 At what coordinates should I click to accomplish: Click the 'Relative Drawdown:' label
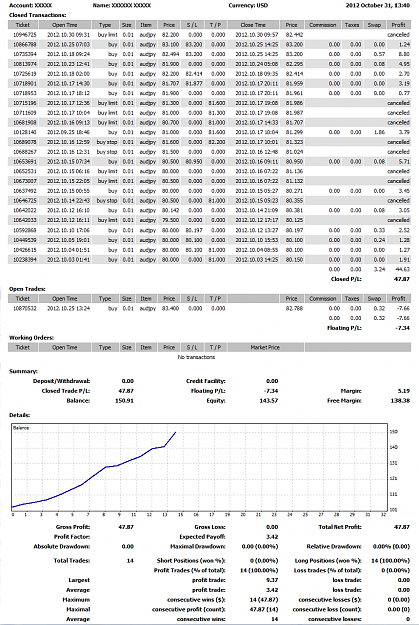click(334, 546)
